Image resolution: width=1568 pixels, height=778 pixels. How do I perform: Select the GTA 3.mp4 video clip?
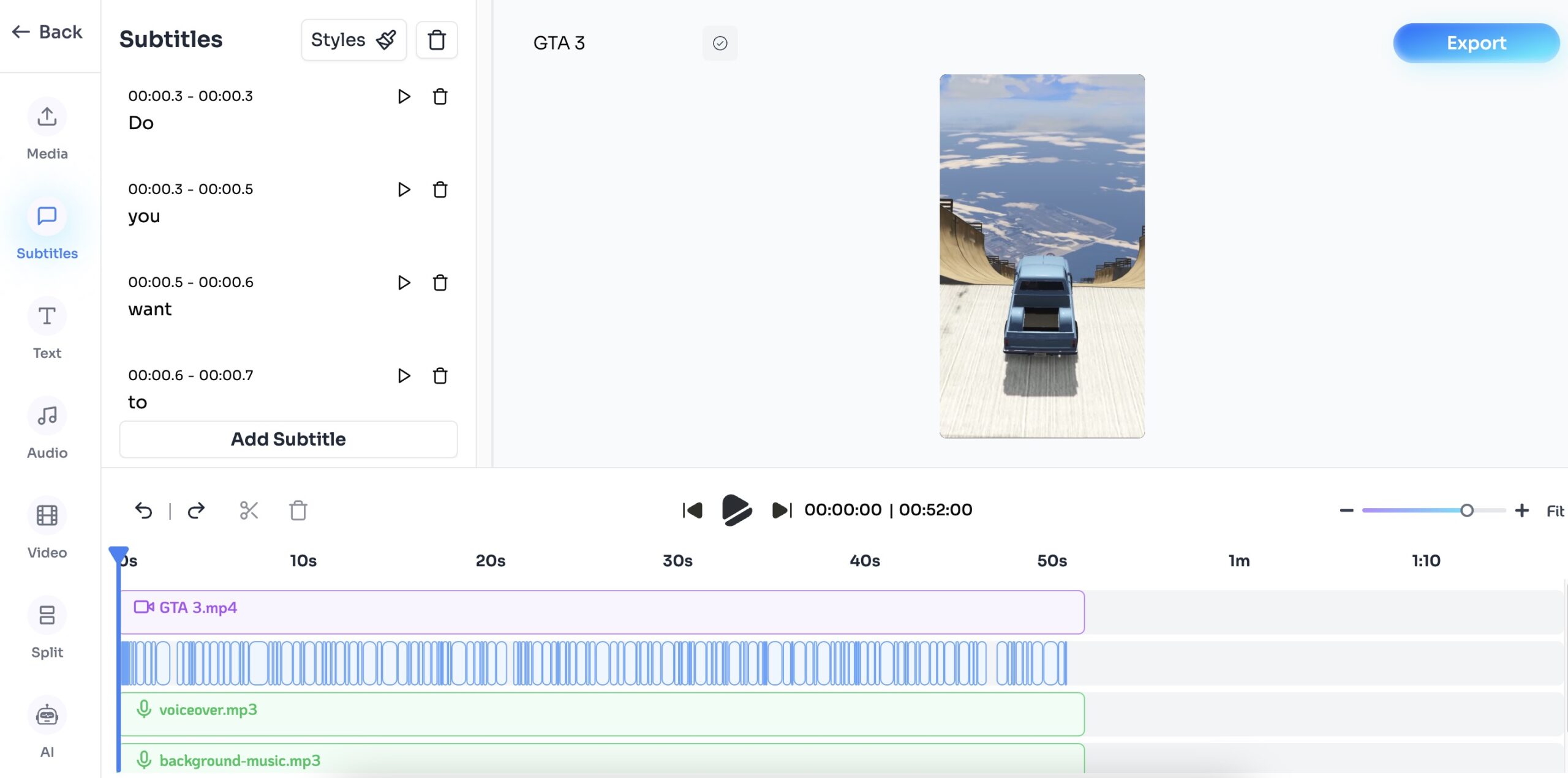pos(602,612)
